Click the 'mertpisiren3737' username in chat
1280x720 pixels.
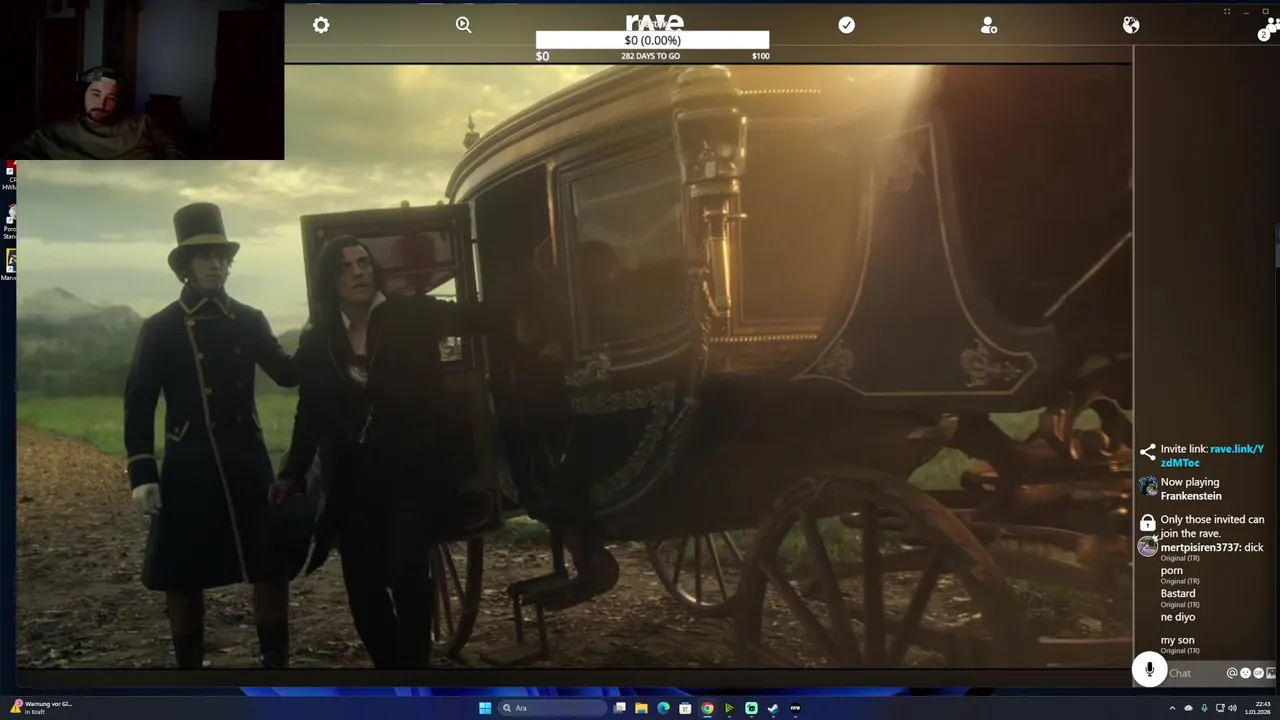[x=1200, y=547]
